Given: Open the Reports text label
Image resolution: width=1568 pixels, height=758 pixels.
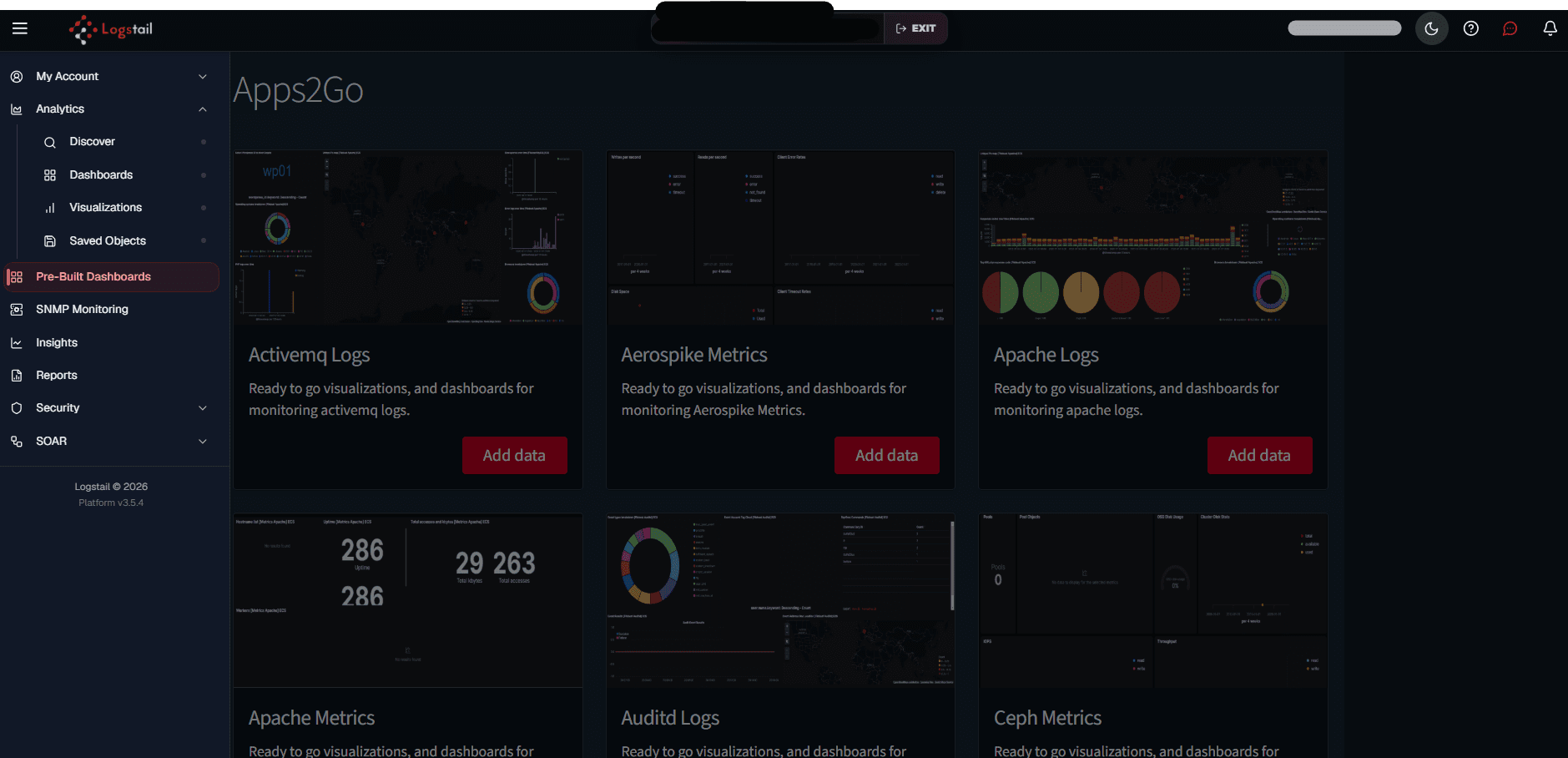Looking at the screenshot, I should click(57, 376).
